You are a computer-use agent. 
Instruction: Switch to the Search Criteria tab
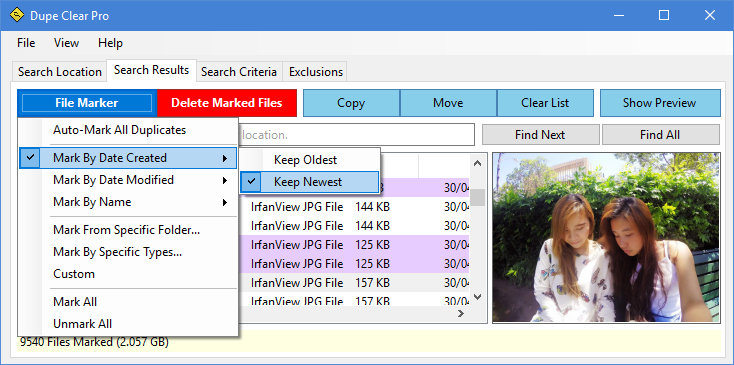click(239, 72)
